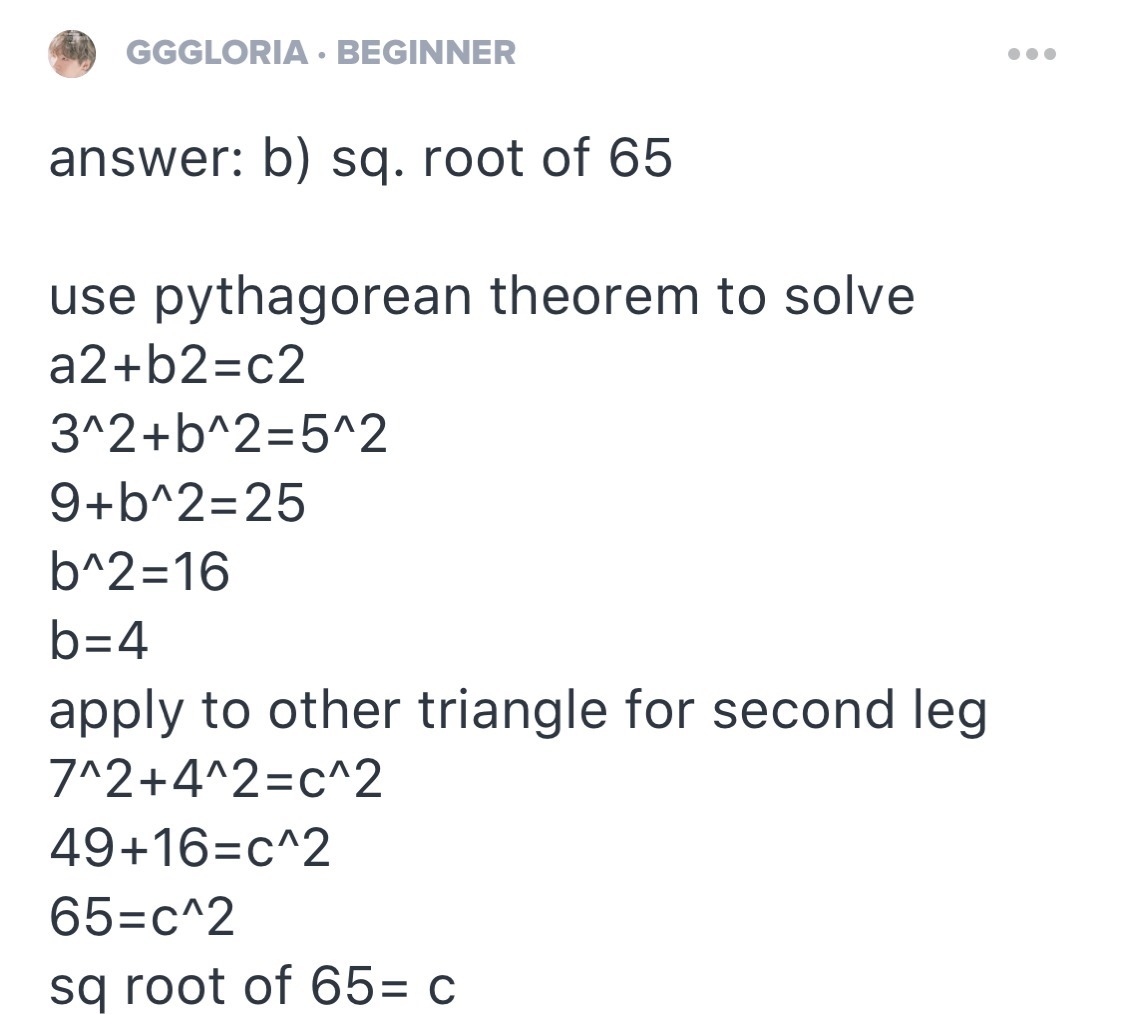Click the '9+b^2=25' equation line
1122x1014 pixels.
177,504
